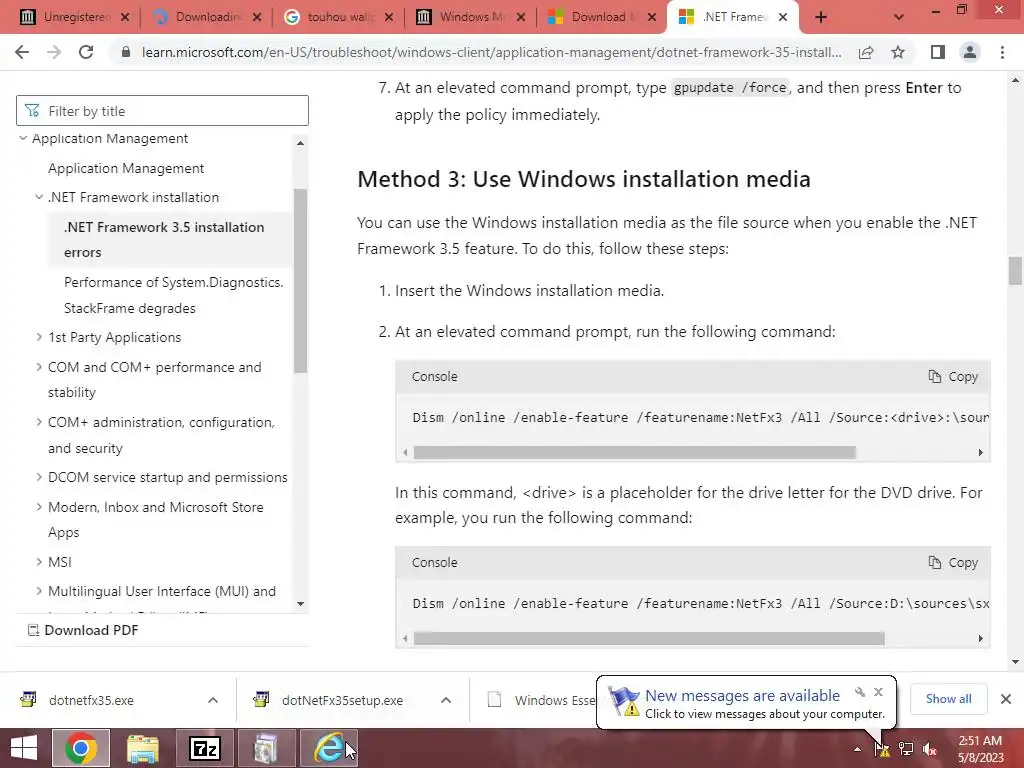Open File Explorer from taskbar

coord(143,748)
